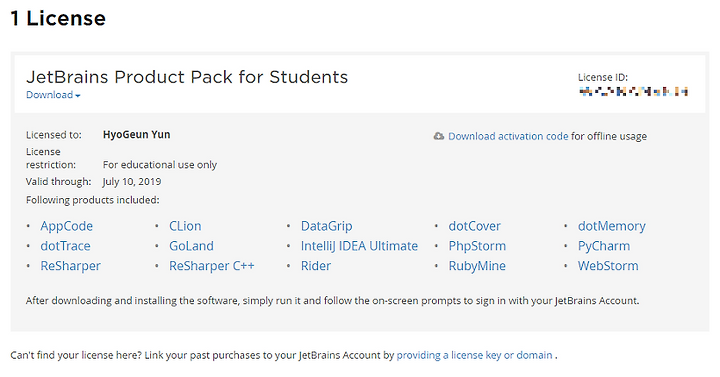Open the Download activation code link
Image resolution: width=720 pixels, height=377 pixels.
pos(508,136)
